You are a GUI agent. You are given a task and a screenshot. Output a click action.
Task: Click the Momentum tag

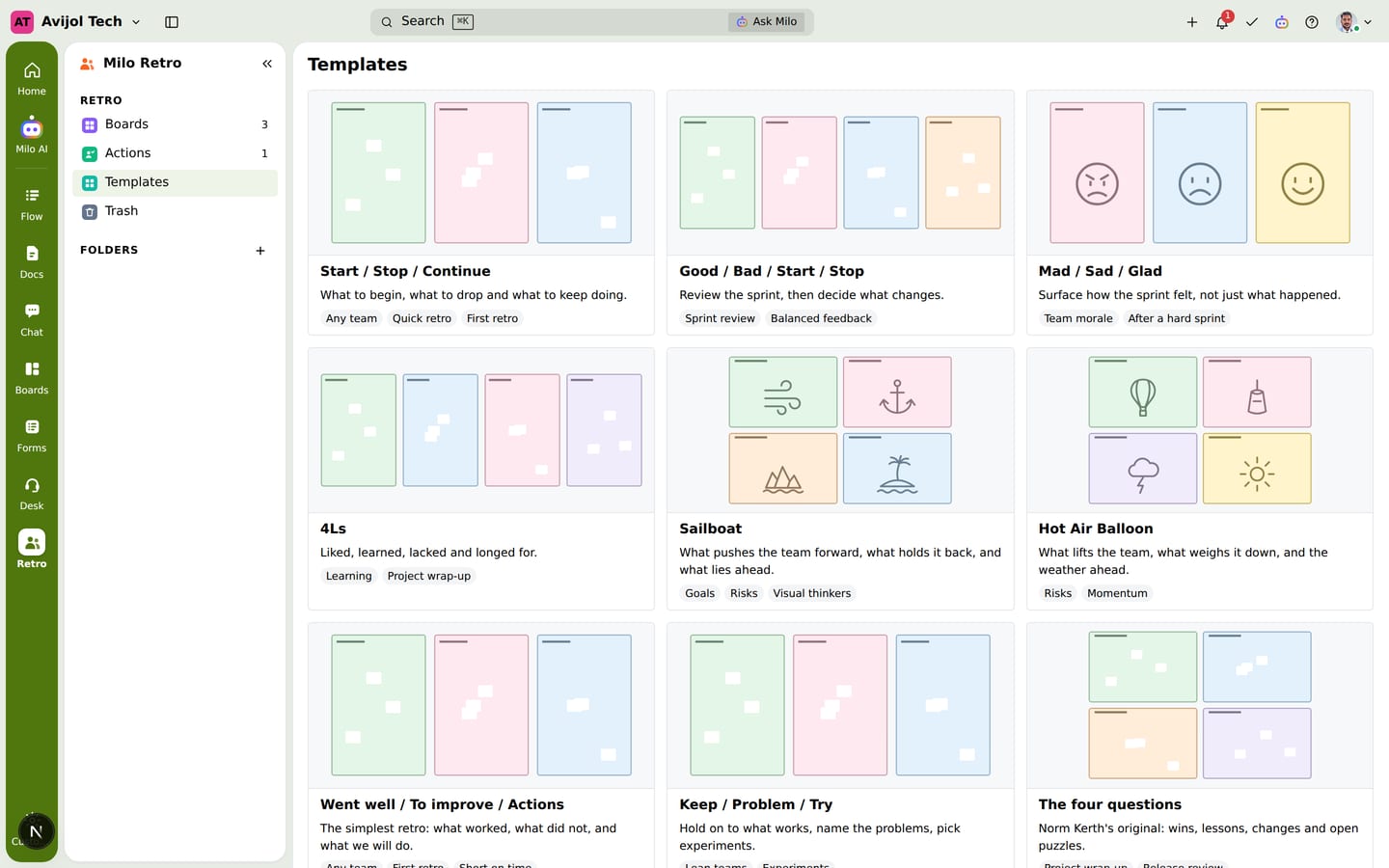(1117, 593)
